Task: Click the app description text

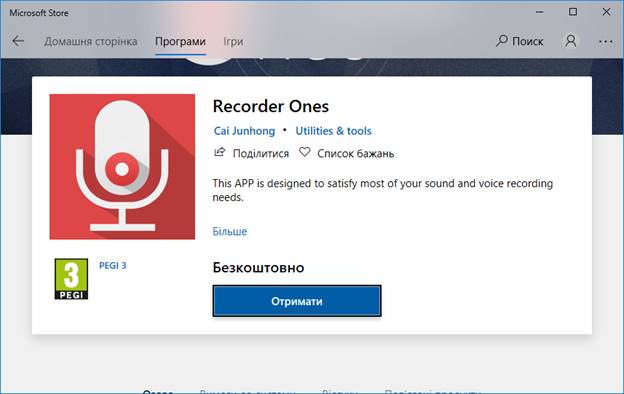Action: coord(382,190)
